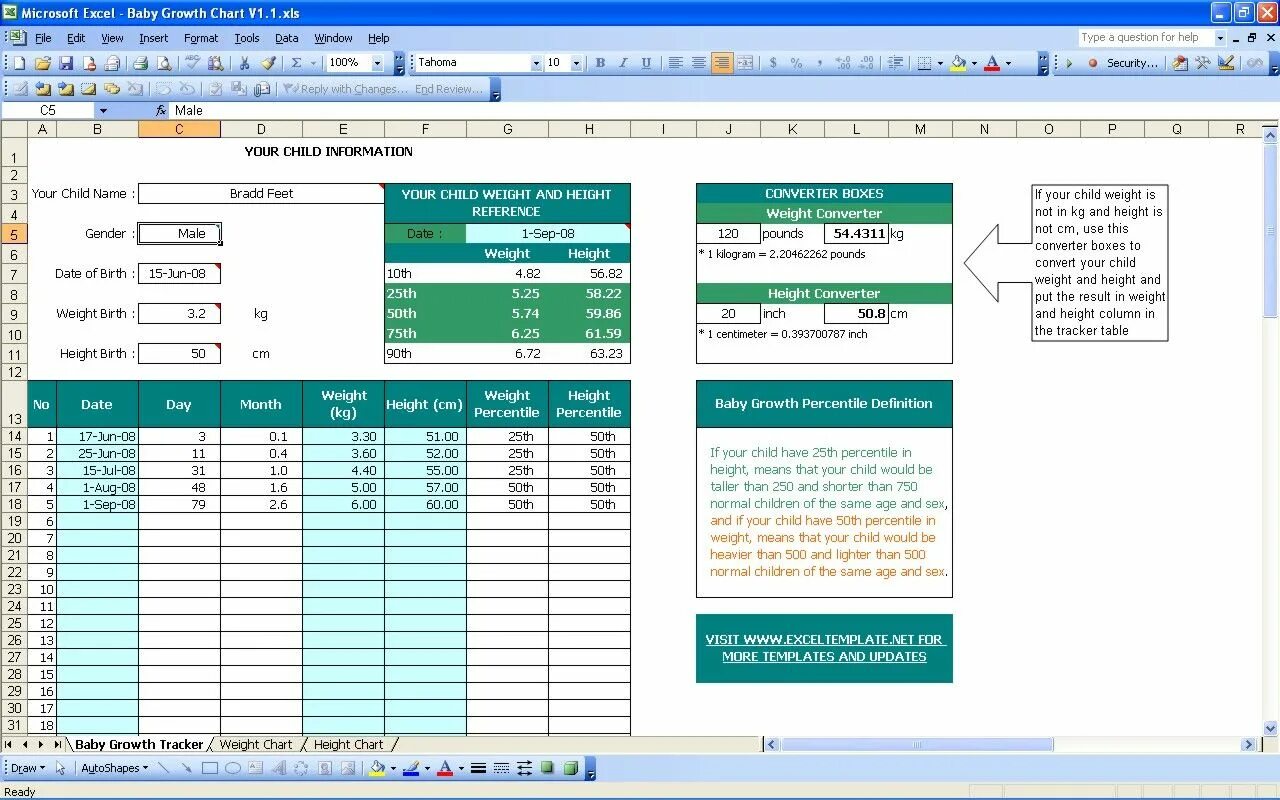Image resolution: width=1280 pixels, height=800 pixels.
Task: Apply italic formatting with I button
Action: 623,63
